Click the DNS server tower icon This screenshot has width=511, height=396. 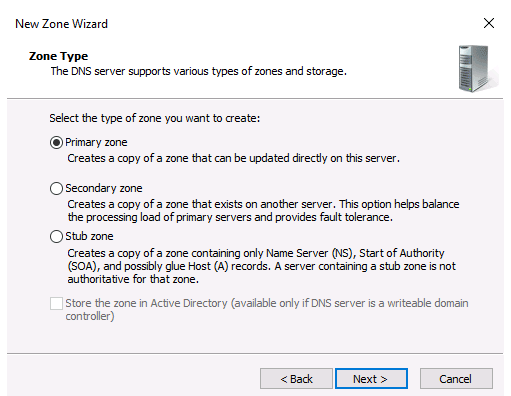pos(477,69)
